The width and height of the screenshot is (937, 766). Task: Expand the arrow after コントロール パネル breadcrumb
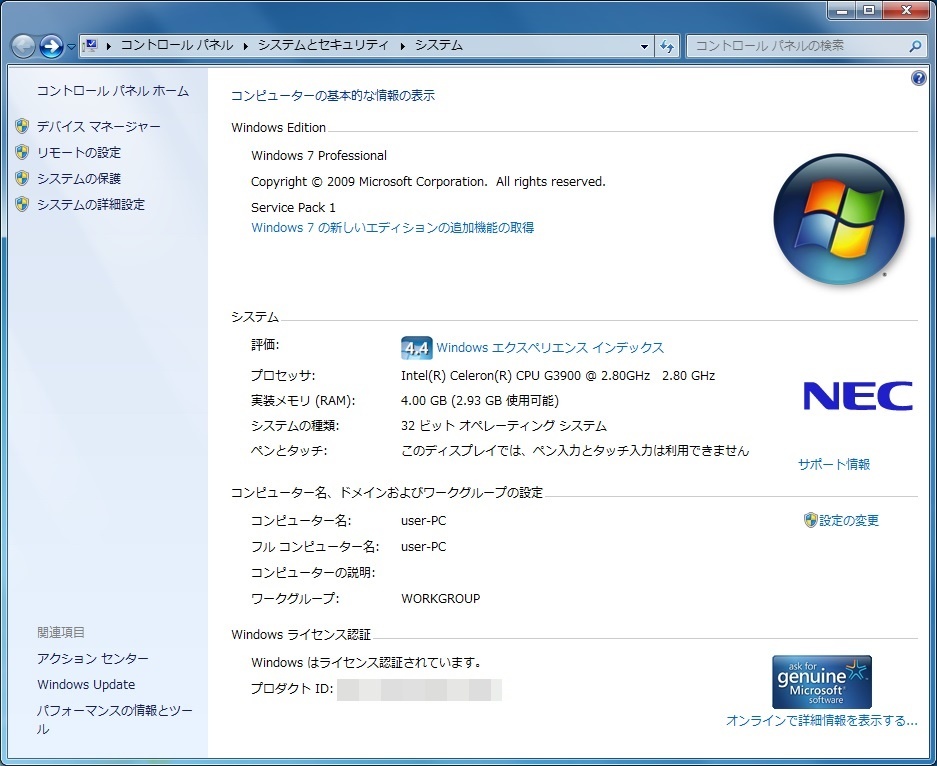point(245,46)
